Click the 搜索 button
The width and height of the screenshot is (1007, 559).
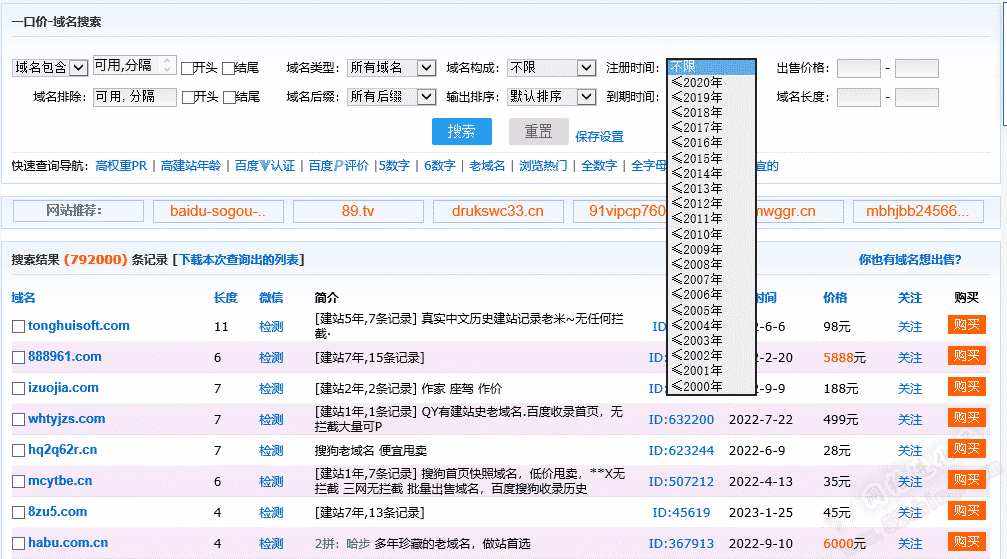[x=462, y=132]
